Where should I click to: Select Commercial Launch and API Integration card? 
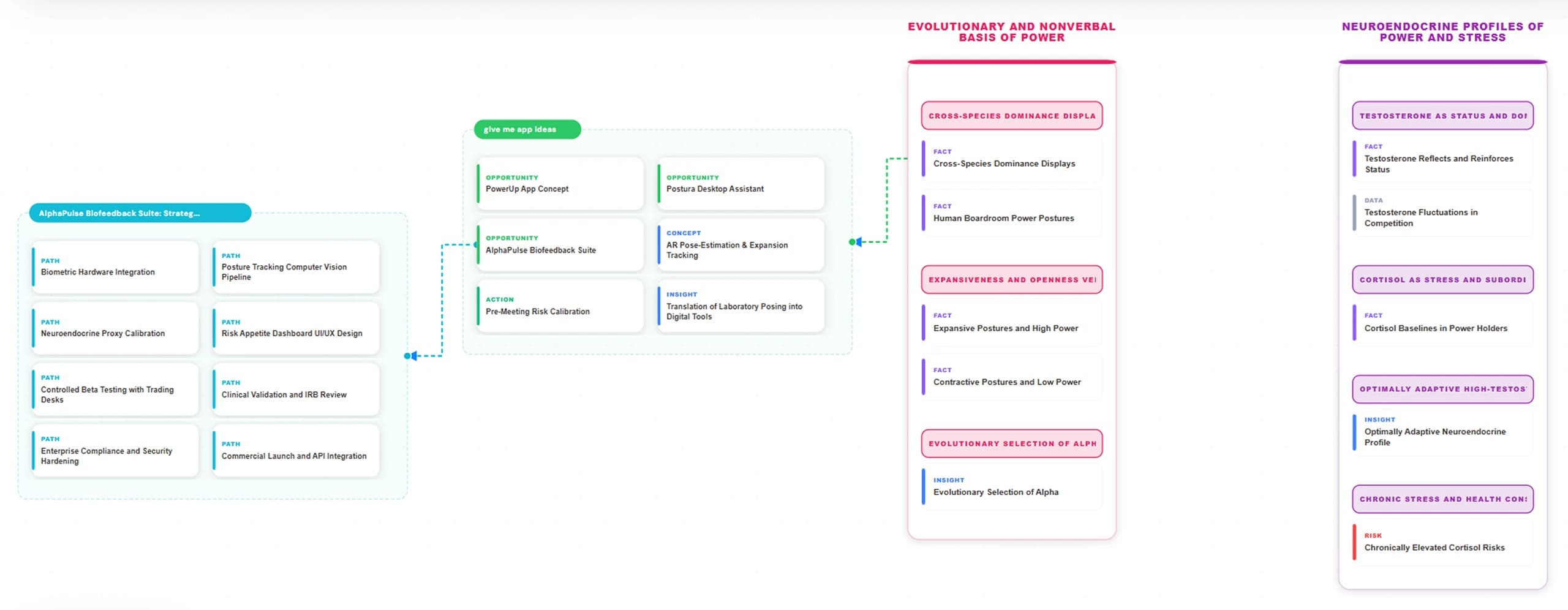(296, 451)
